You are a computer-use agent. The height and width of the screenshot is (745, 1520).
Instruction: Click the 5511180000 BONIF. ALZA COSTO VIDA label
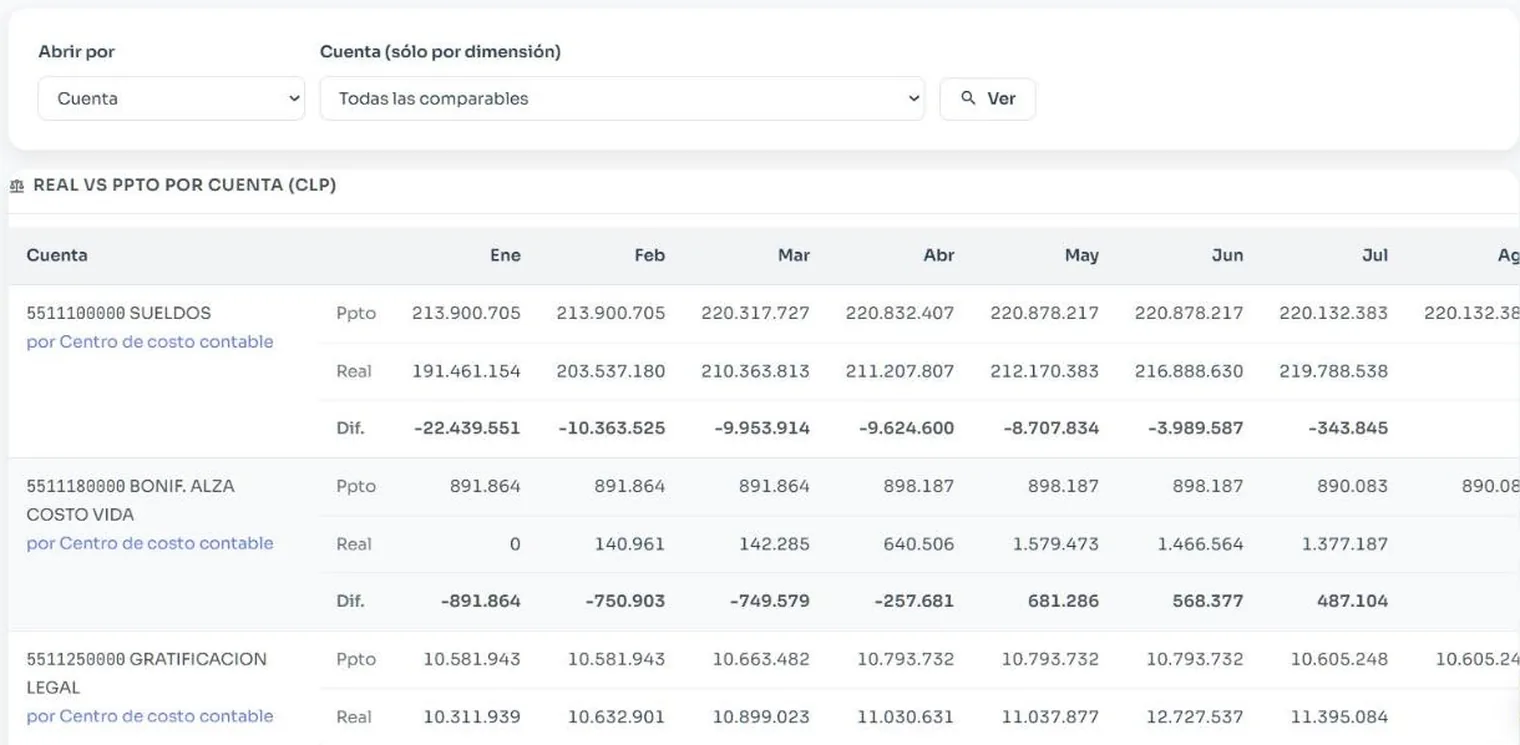[130, 500]
